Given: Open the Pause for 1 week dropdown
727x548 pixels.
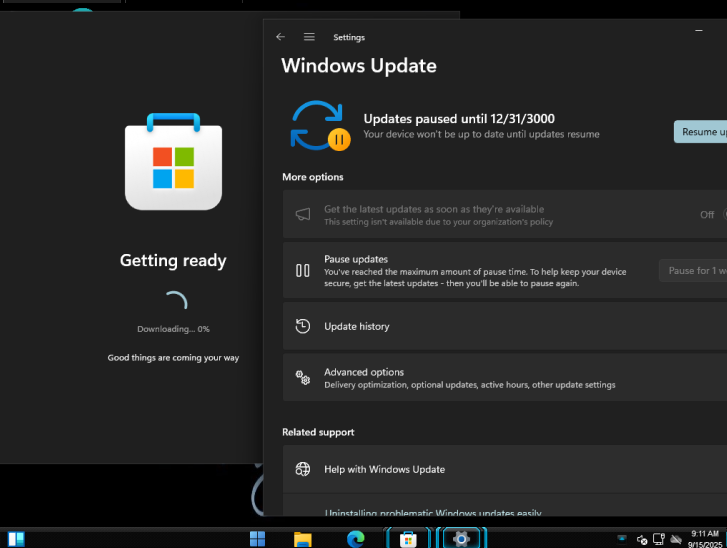Looking at the screenshot, I should click(x=693, y=270).
